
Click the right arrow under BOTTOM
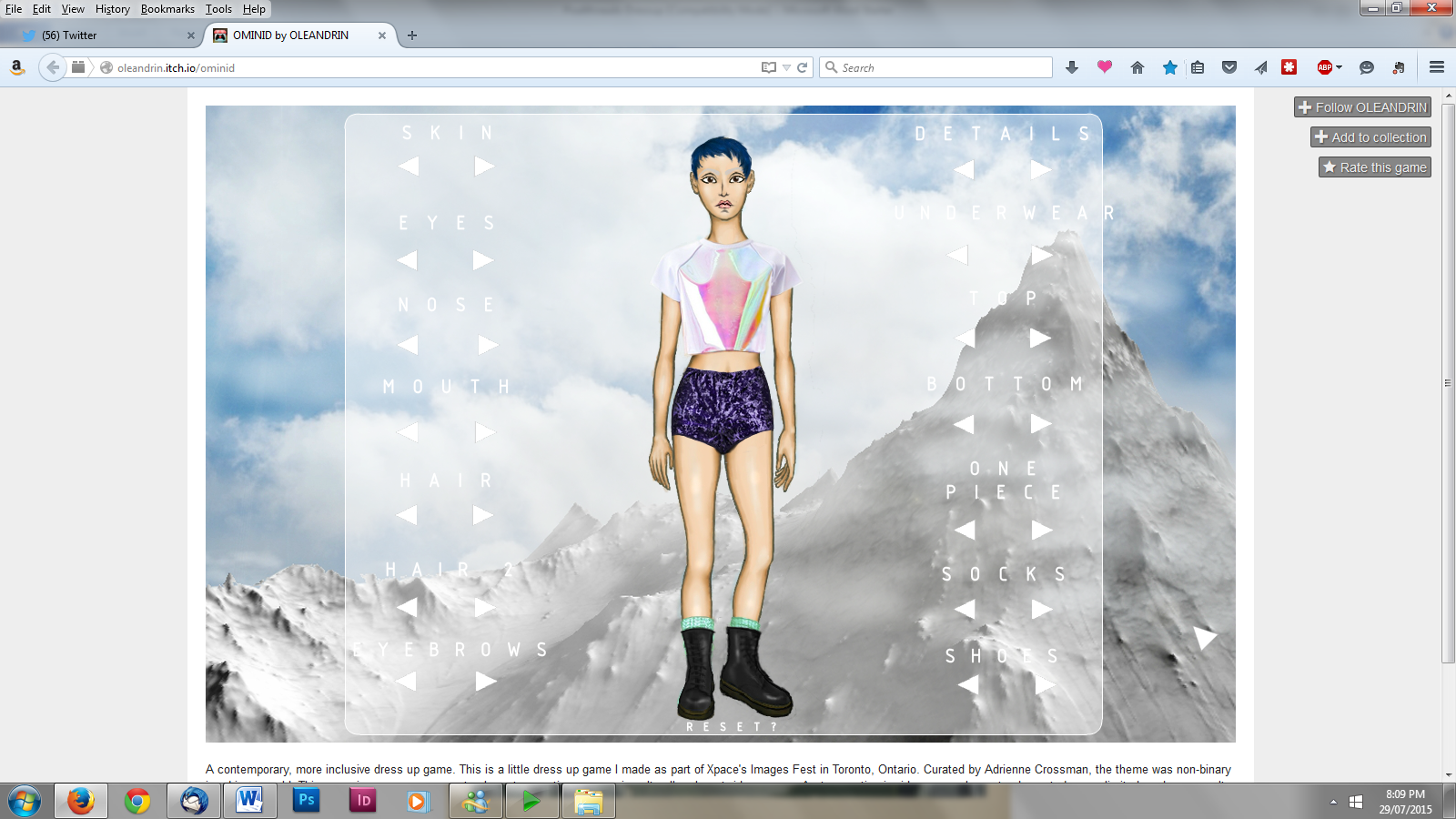[x=1041, y=424]
